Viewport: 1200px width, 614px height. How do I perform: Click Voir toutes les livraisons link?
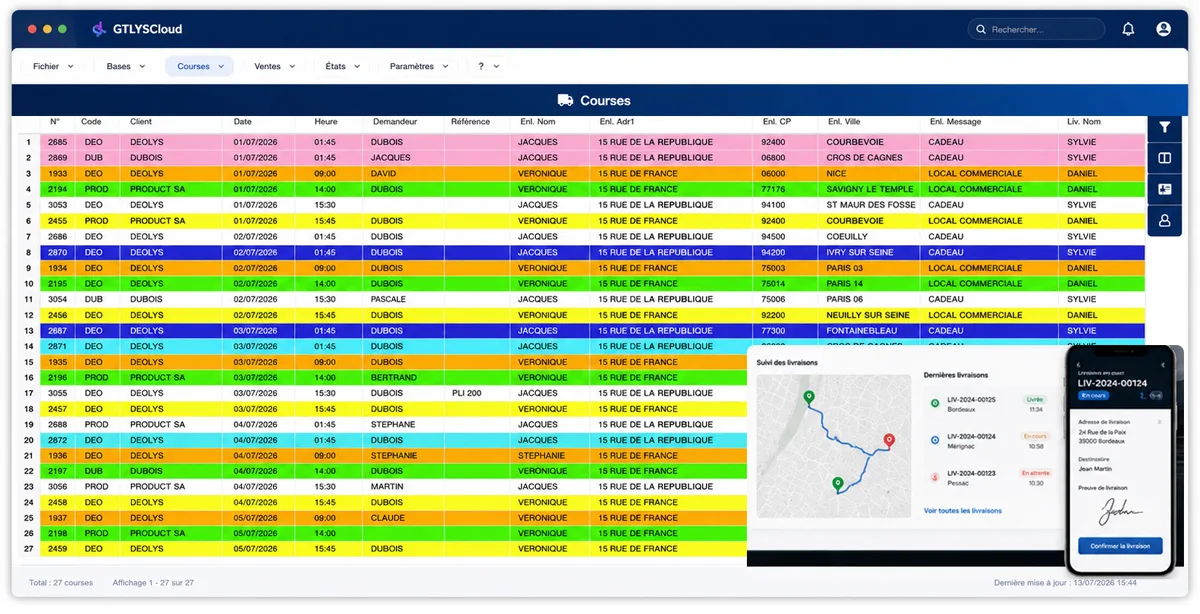click(x=962, y=511)
